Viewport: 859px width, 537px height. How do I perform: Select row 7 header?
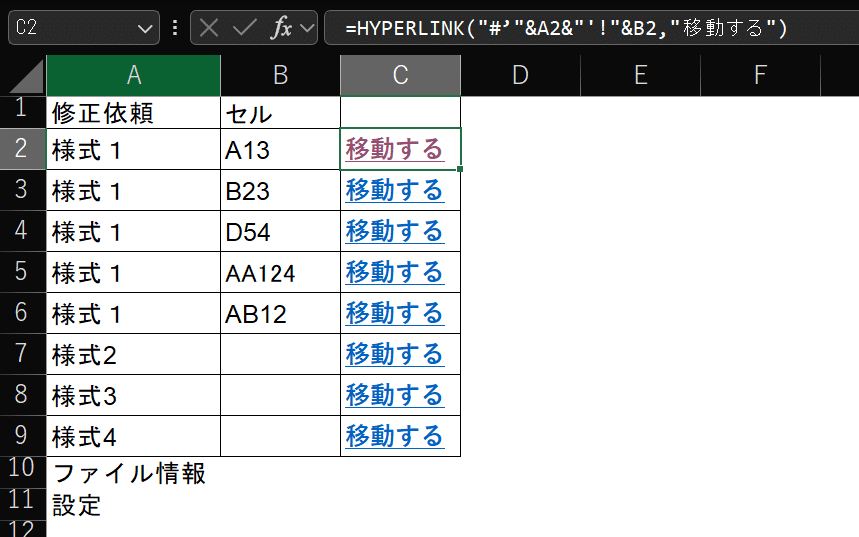point(23,353)
